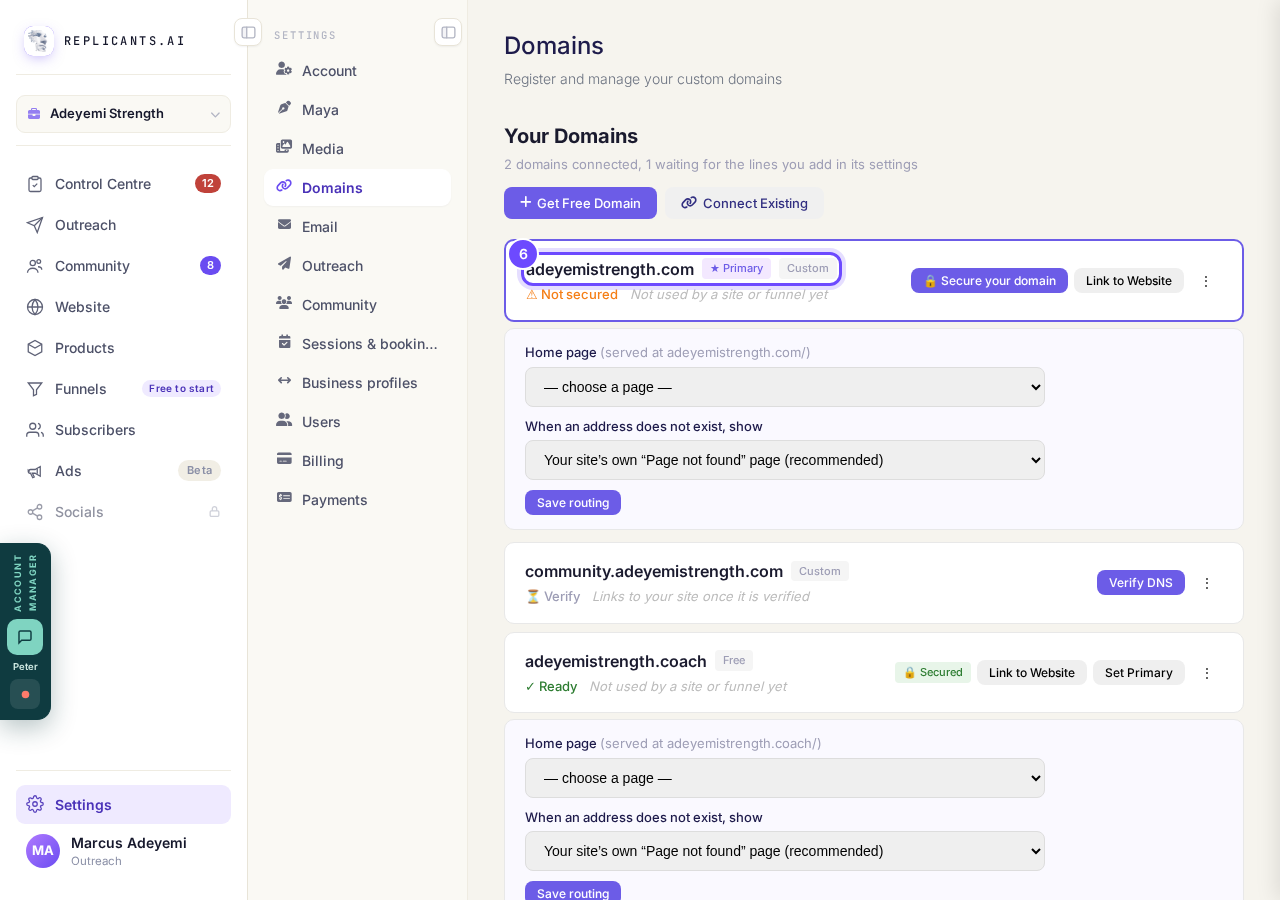This screenshot has width=1280, height=900.
Task: Open more options for adeyemistrength.coach
Action: click(1207, 673)
